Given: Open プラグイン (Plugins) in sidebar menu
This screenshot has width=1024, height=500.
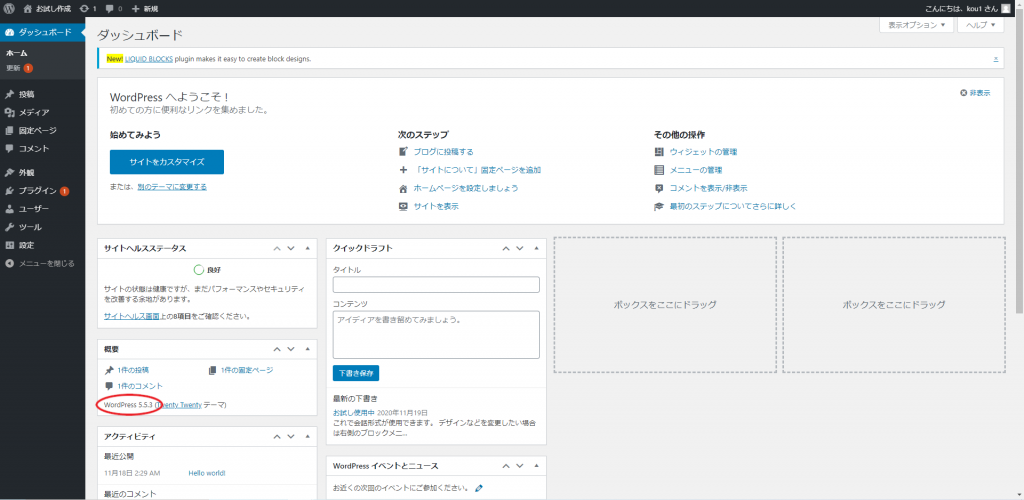Looking at the screenshot, I should point(37,191).
